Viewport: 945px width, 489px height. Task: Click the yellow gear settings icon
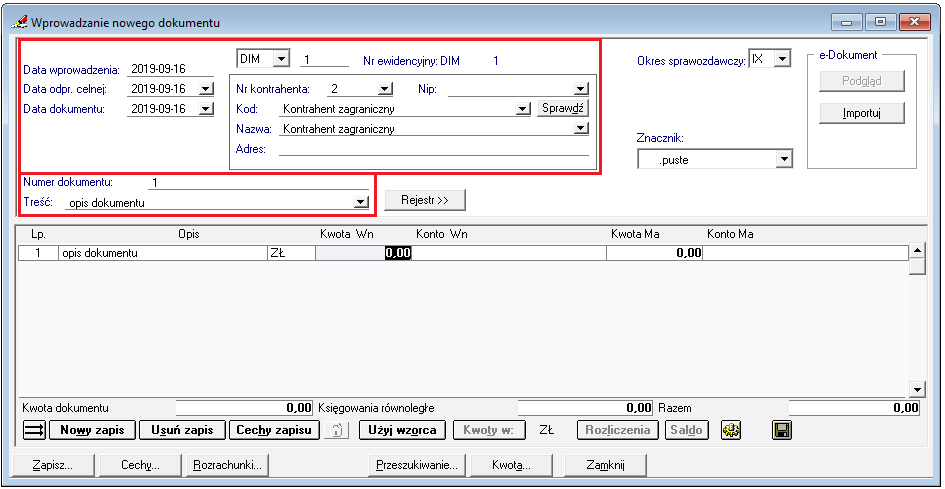pyautogui.click(x=732, y=431)
